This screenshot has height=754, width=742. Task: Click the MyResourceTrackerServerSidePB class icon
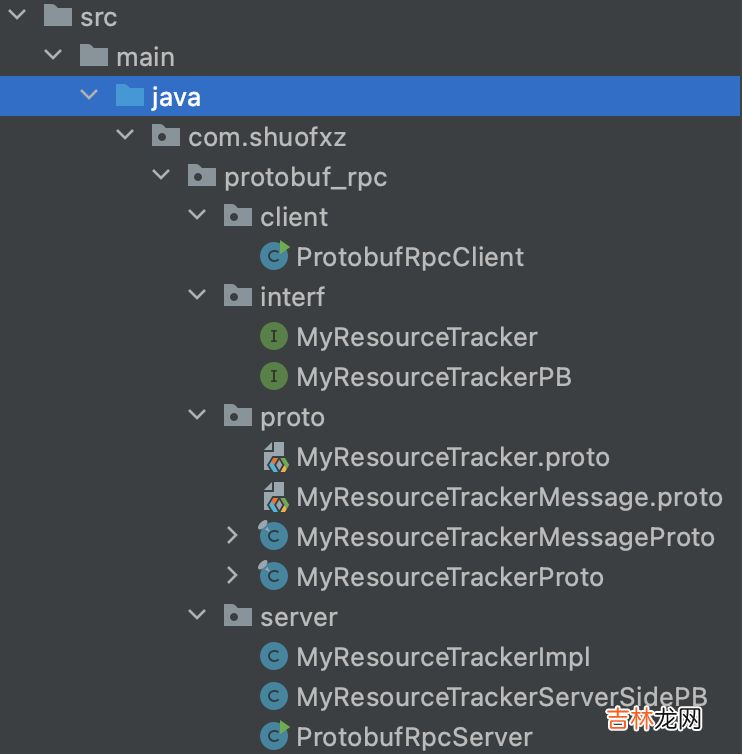click(x=274, y=697)
